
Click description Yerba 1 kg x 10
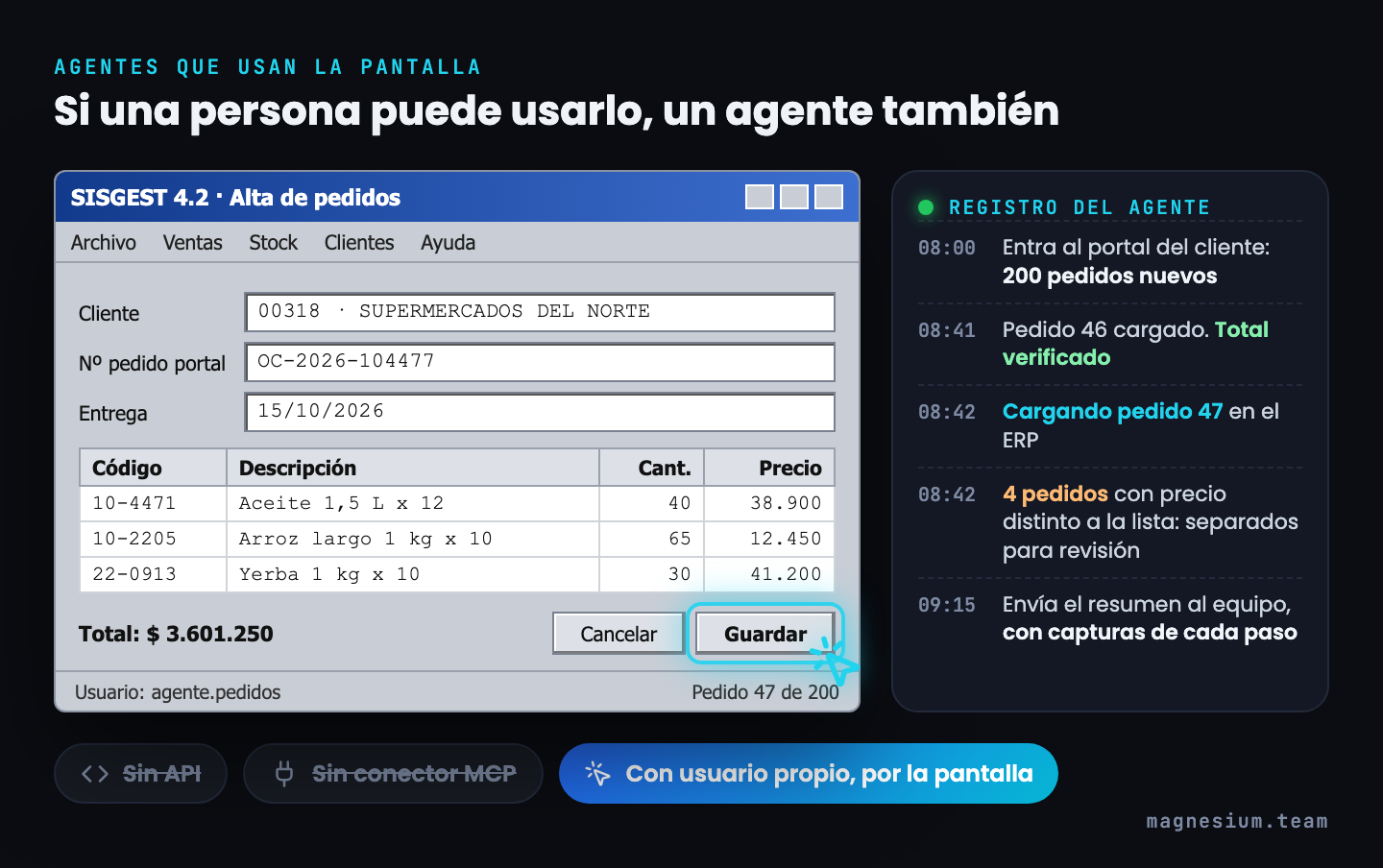click(413, 574)
